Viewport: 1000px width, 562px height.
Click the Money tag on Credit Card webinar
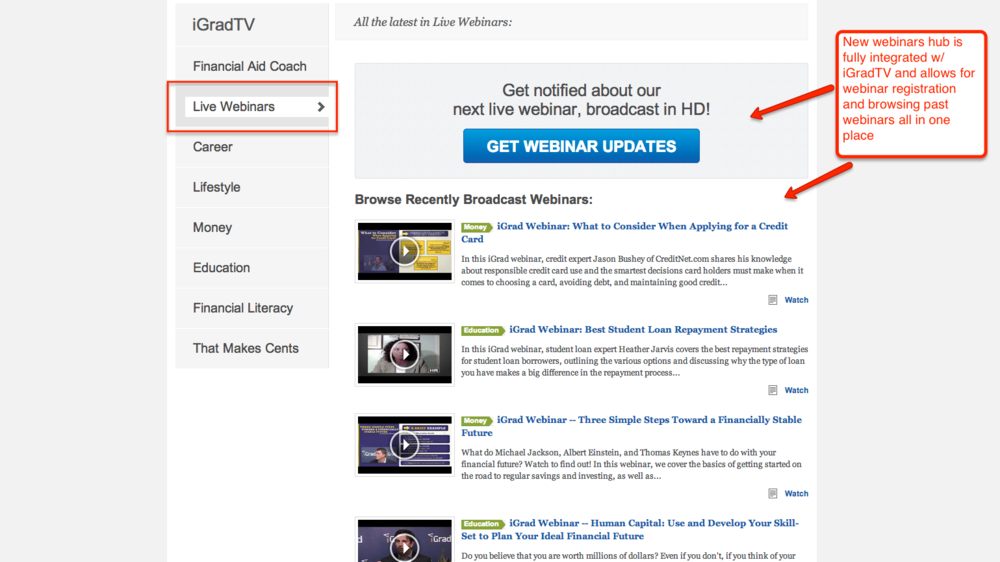pos(476,227)
